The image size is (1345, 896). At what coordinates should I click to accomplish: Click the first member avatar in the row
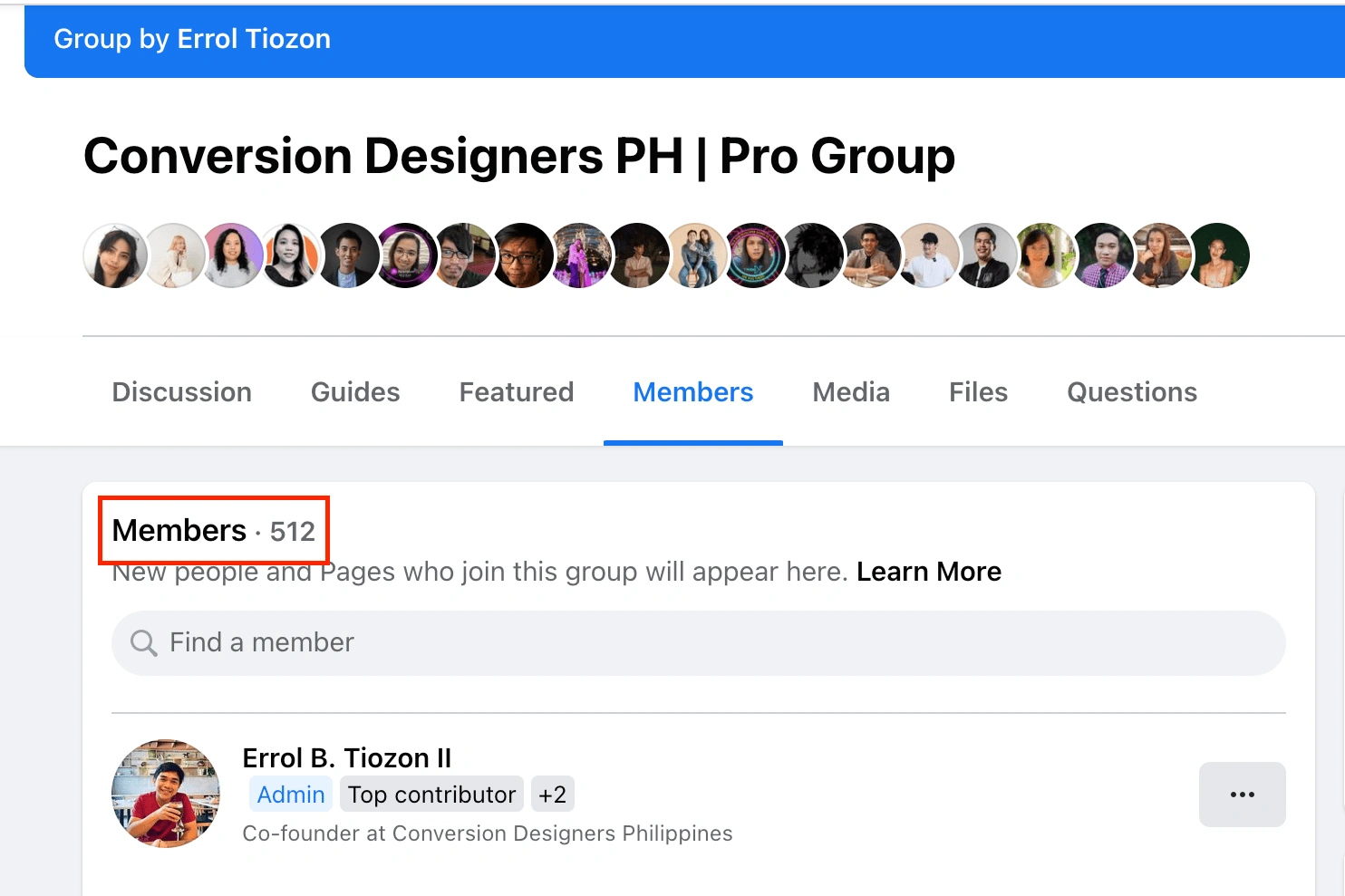115,255
